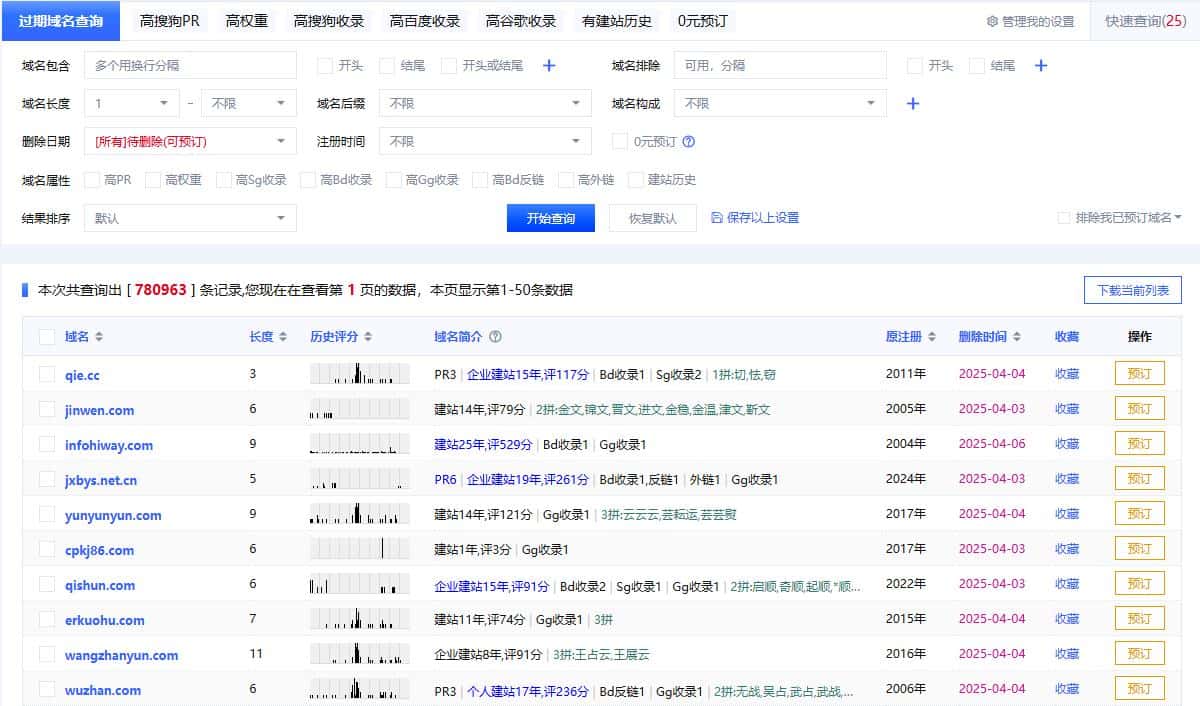
Task: Click the history chart thumbnail for jinwen.com
Action: (x=360, y=408)
